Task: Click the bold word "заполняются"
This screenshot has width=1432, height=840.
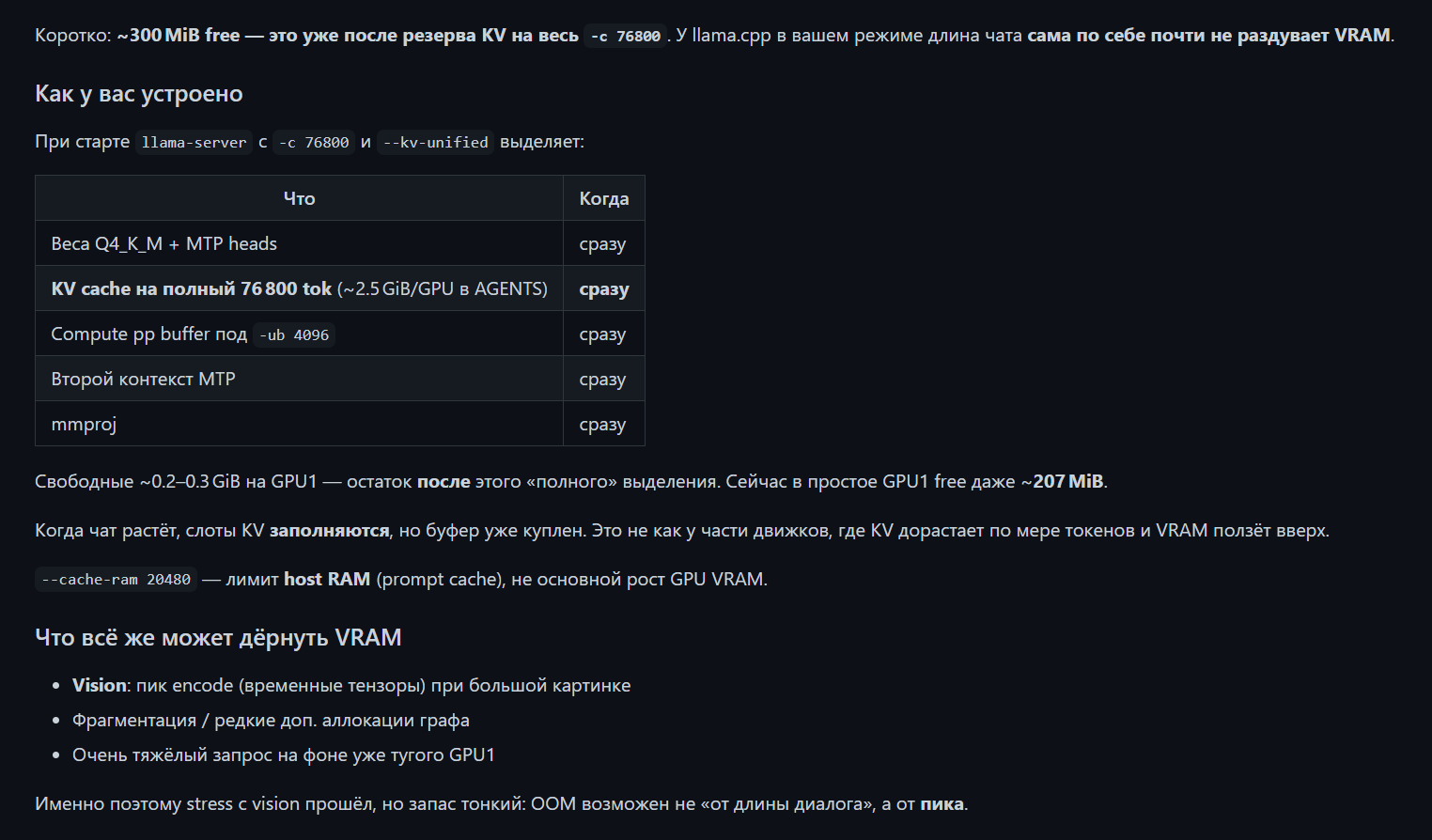Action: pos(329,531)
